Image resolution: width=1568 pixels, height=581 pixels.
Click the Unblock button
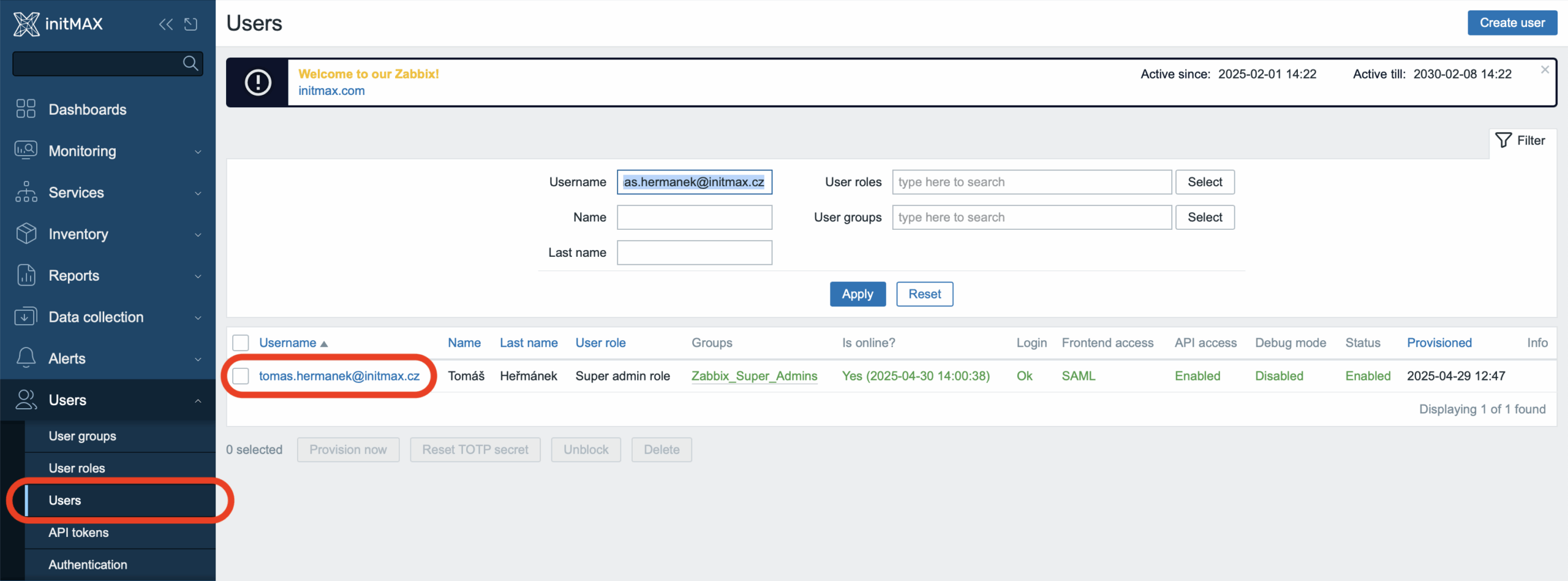[586, 449]
